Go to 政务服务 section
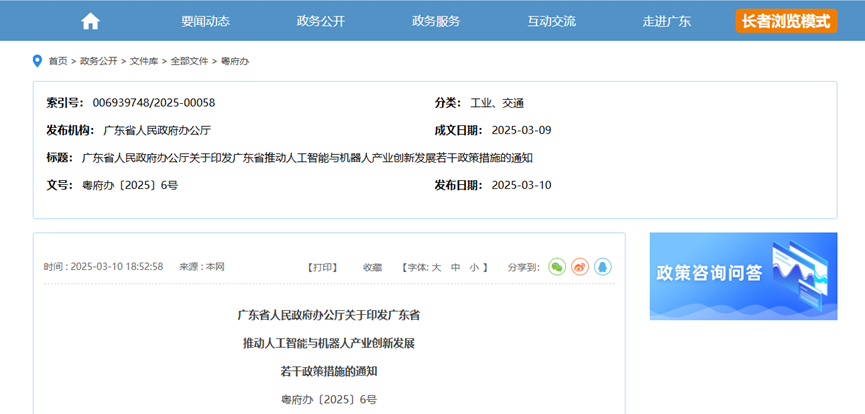The height and width of the screenshot is (414, 865). tap(436, 21)
